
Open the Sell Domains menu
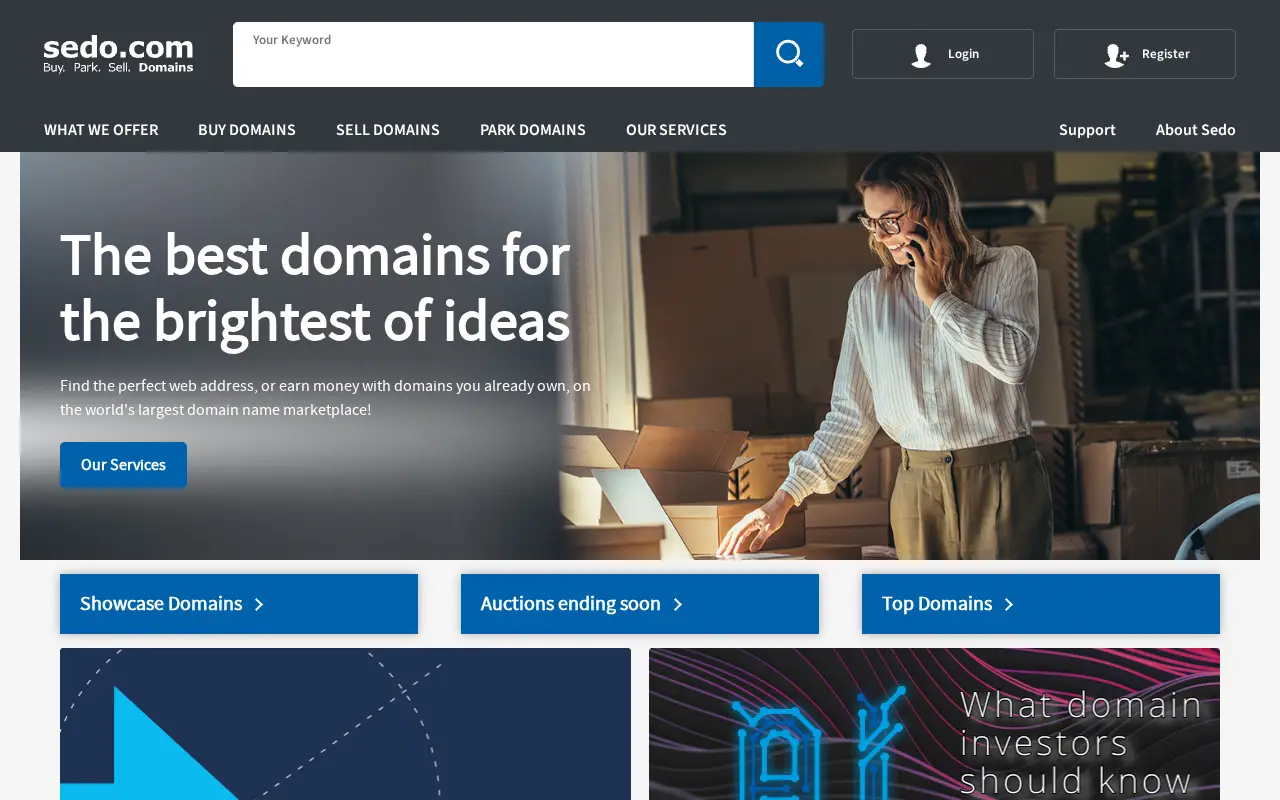tap(388, 130)
